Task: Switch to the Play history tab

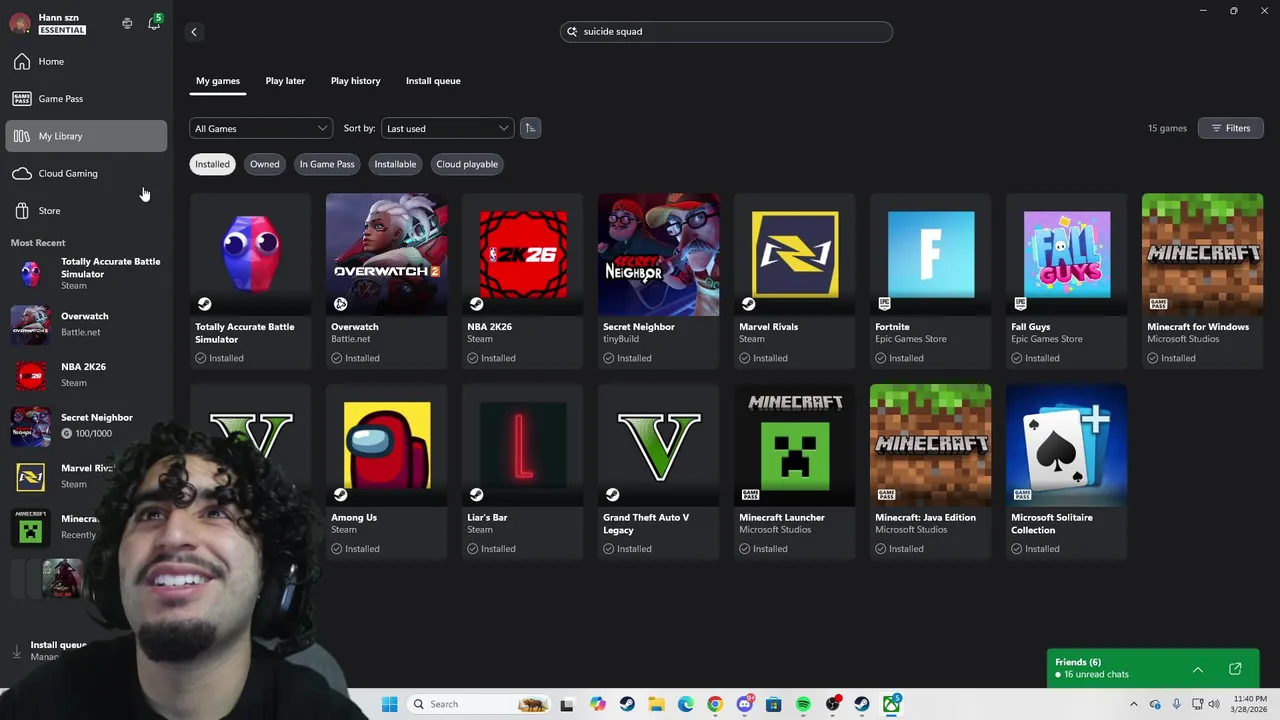Action: 356,81
